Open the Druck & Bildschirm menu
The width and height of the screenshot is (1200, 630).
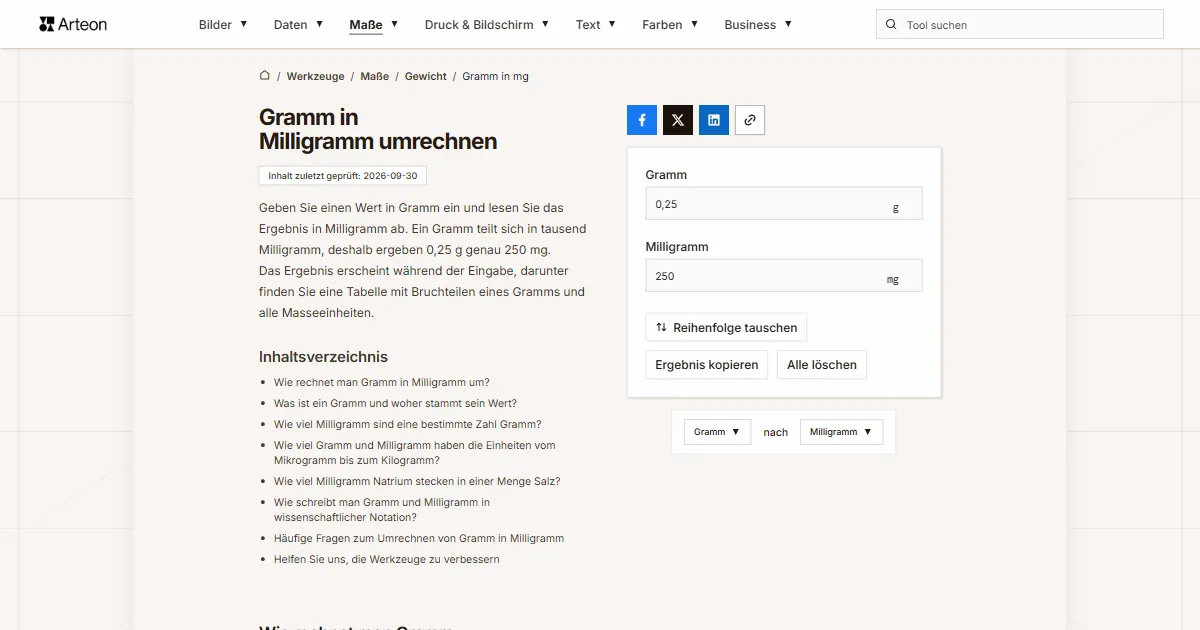click(x=487, y=24)
